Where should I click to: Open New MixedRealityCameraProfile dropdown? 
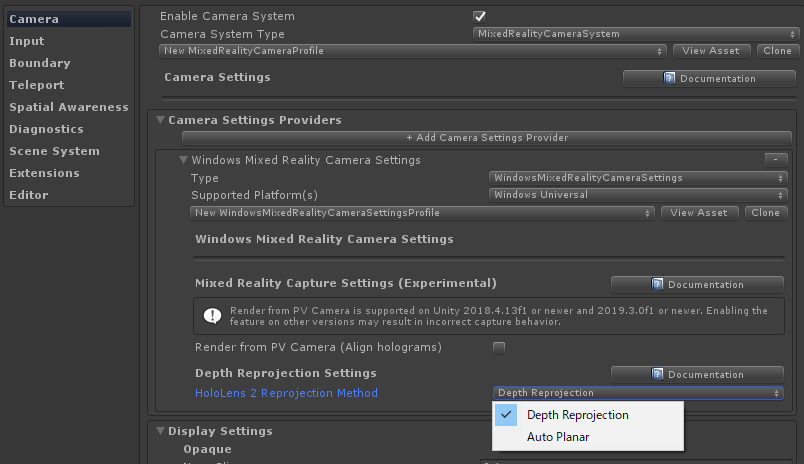coord(413,51)
